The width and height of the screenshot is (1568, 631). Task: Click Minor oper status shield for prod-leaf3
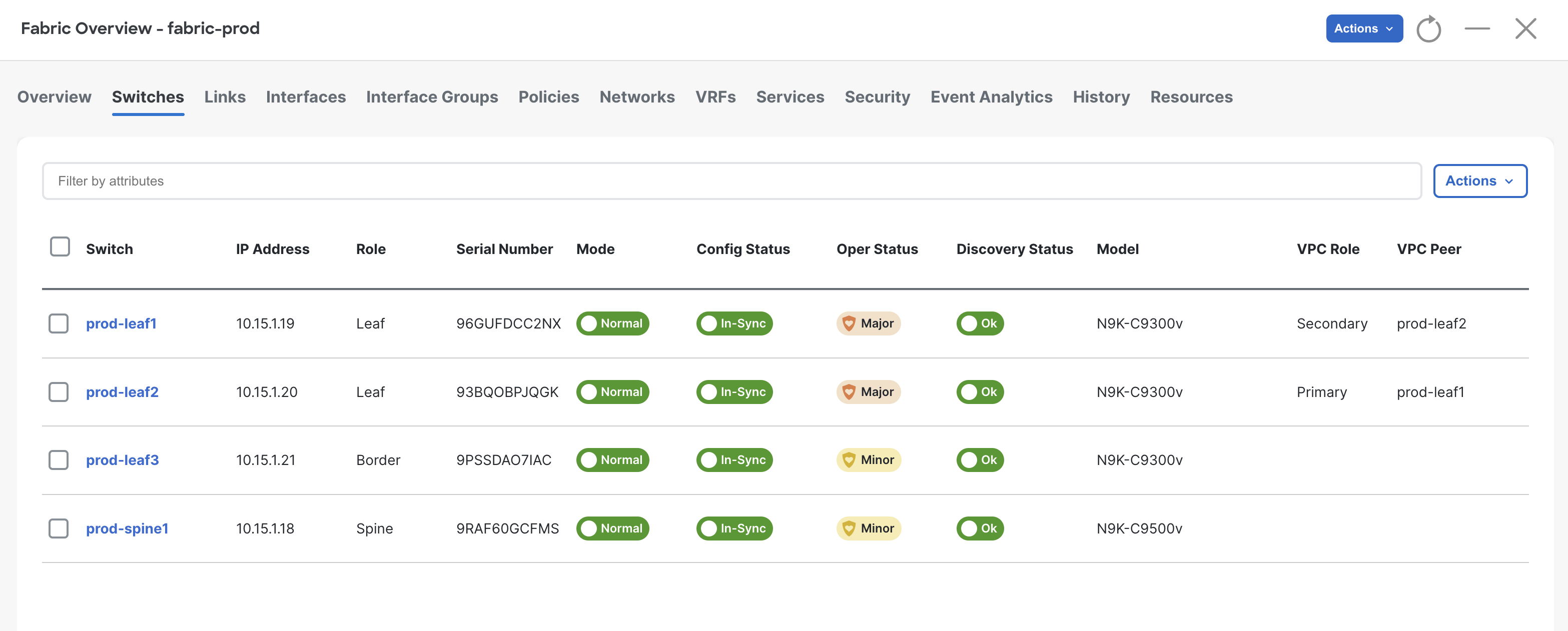click(x=849, y=460)
